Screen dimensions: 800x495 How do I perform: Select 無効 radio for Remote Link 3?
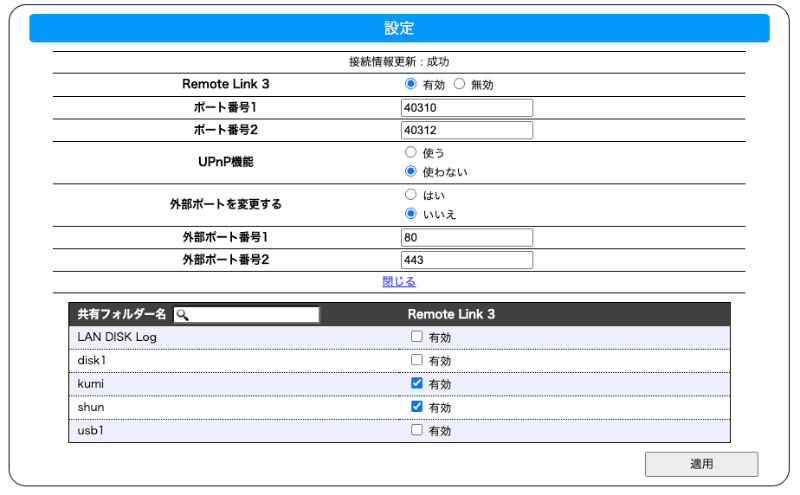tap(459, 84)
